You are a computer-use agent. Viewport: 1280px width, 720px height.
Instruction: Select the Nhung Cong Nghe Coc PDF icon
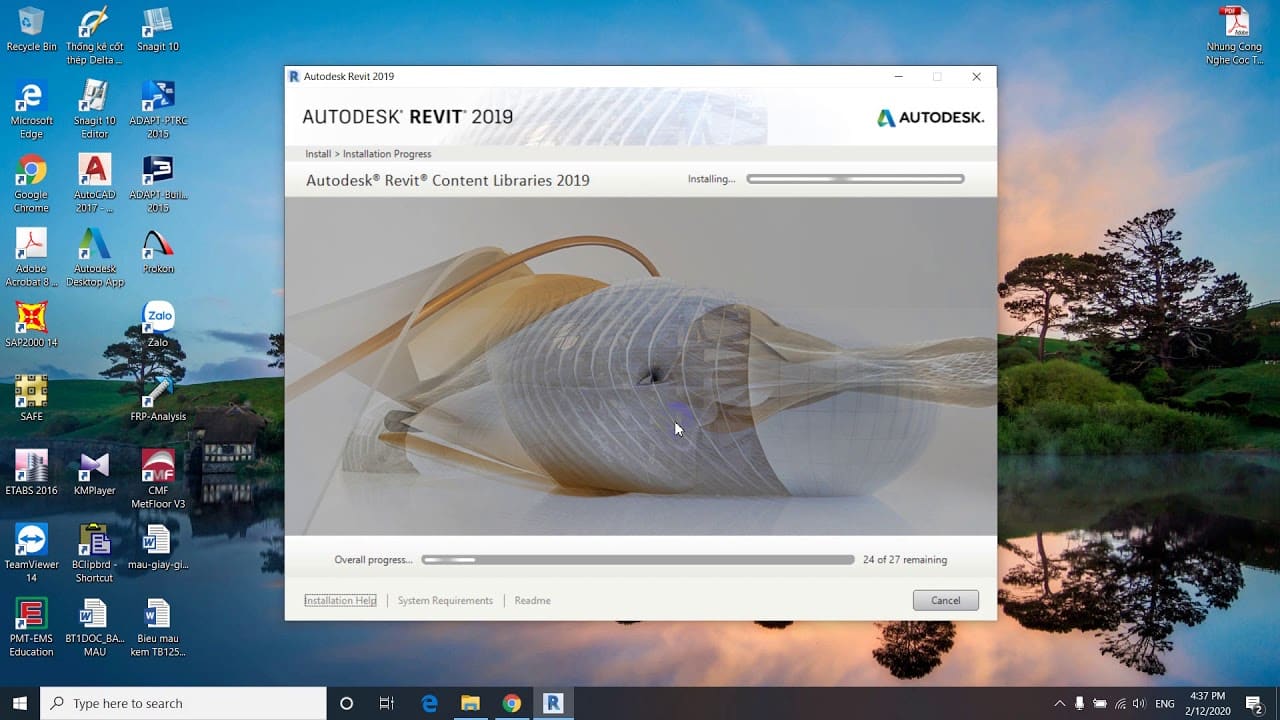click(x=1234, y=36)
